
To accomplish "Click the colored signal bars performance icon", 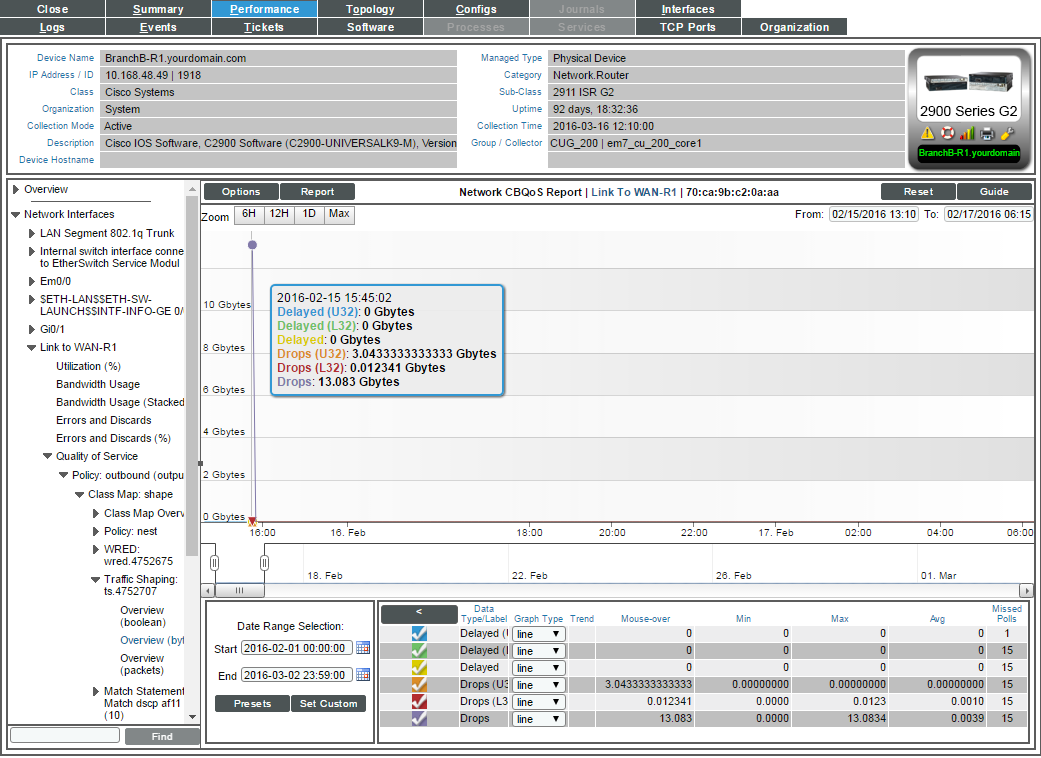I will 967,133.
